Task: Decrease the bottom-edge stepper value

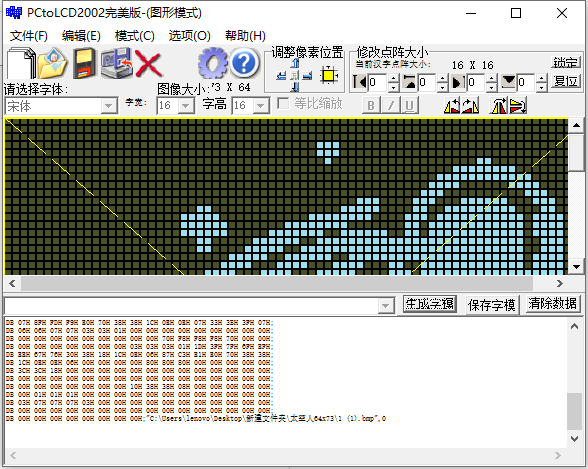Action: [x=541, y=87]
